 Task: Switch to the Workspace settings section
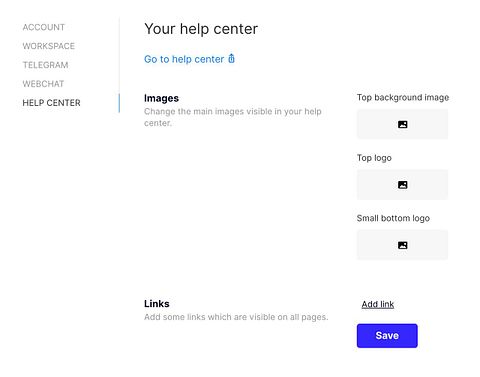click(x=49, y=46)
